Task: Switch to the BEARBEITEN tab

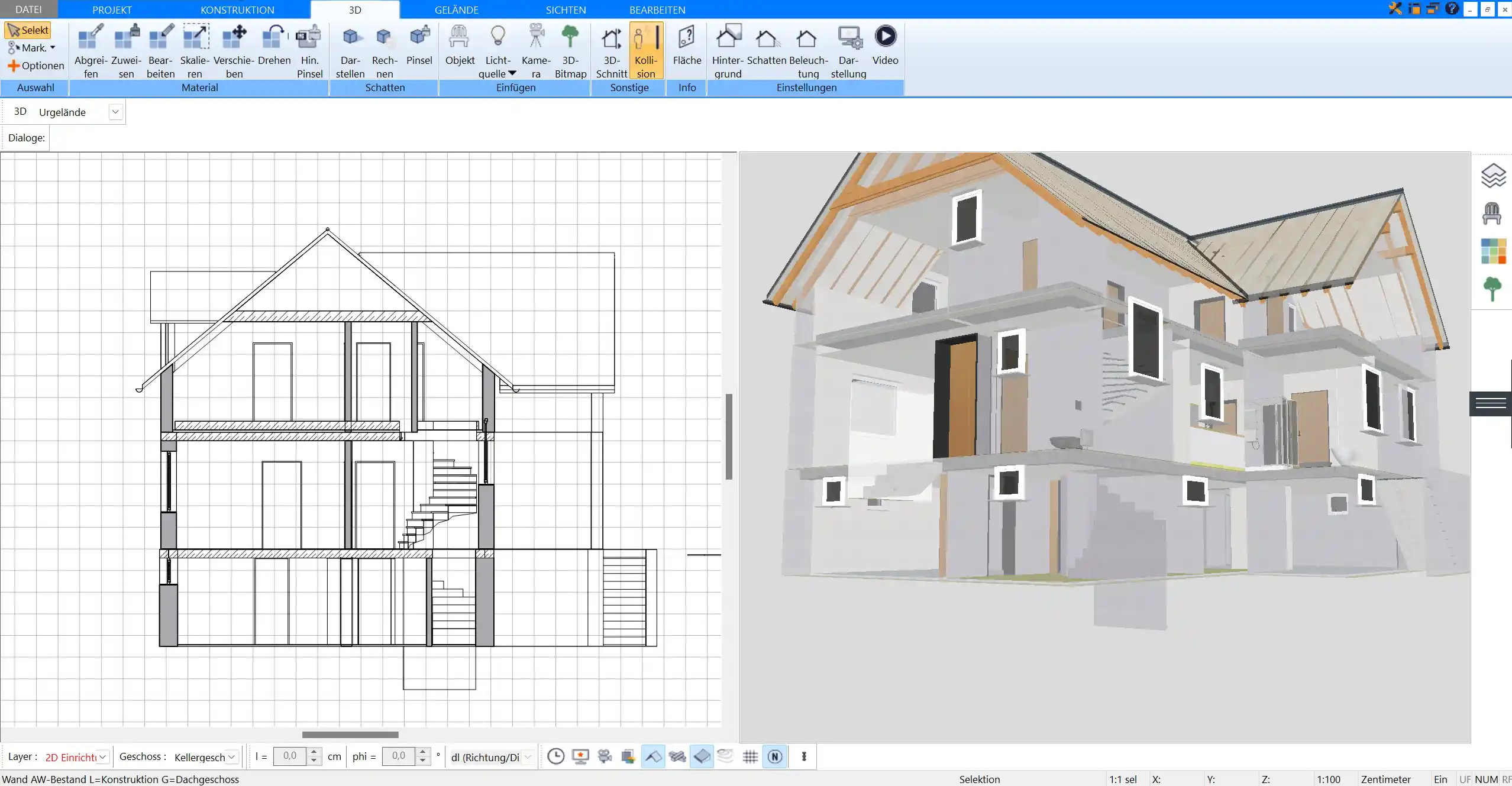Action: [x=657, y=9]
